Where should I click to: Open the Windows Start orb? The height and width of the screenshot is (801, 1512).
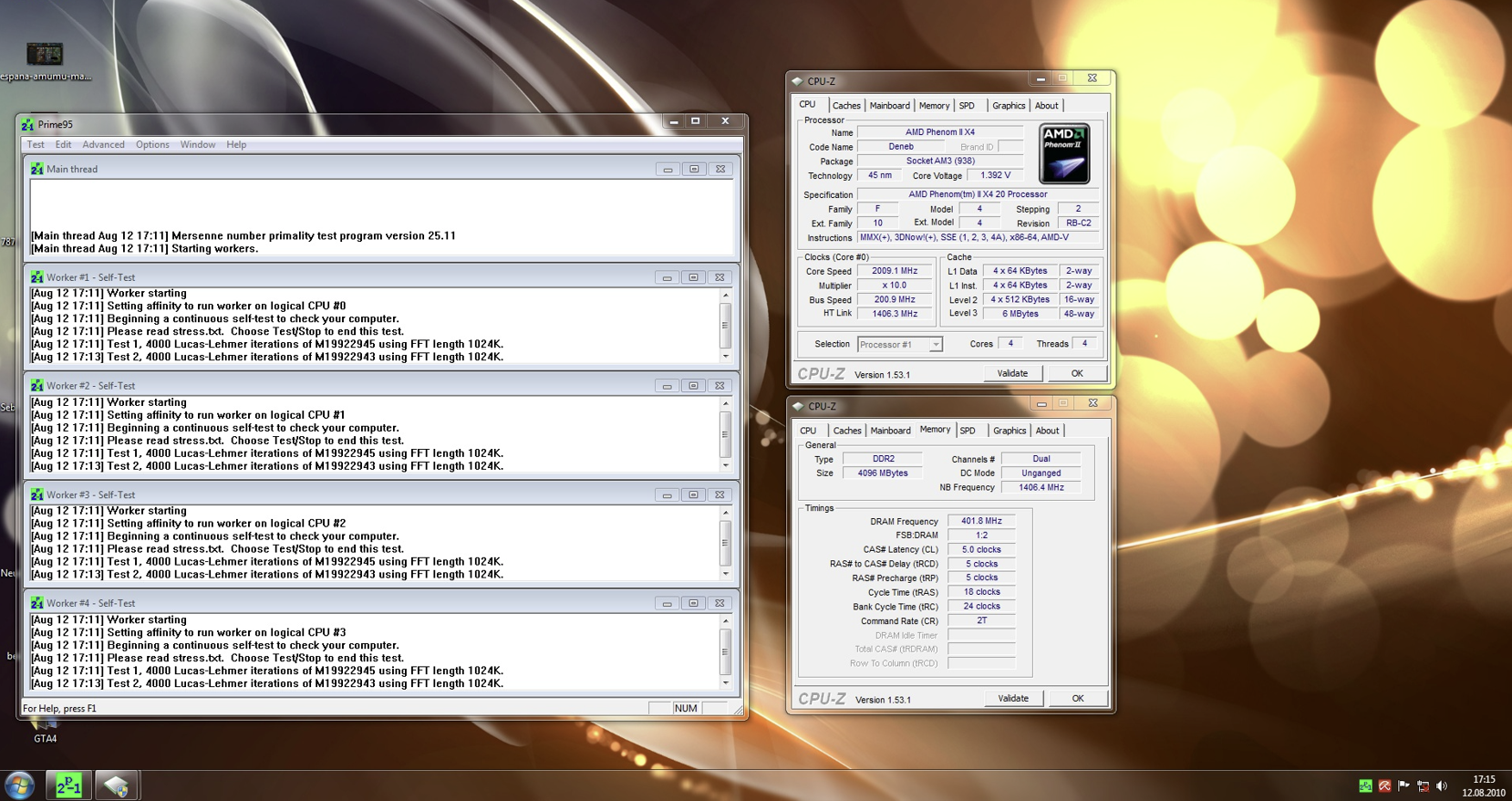point(19,785)
